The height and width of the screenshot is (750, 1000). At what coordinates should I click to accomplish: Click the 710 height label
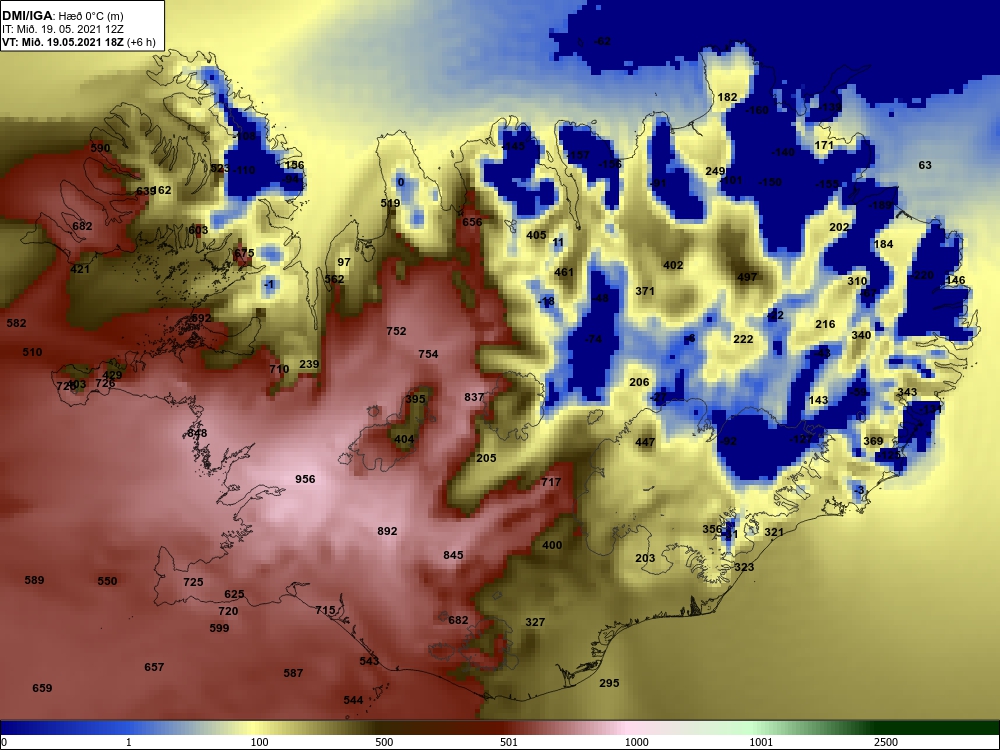[x=279, y=369]
